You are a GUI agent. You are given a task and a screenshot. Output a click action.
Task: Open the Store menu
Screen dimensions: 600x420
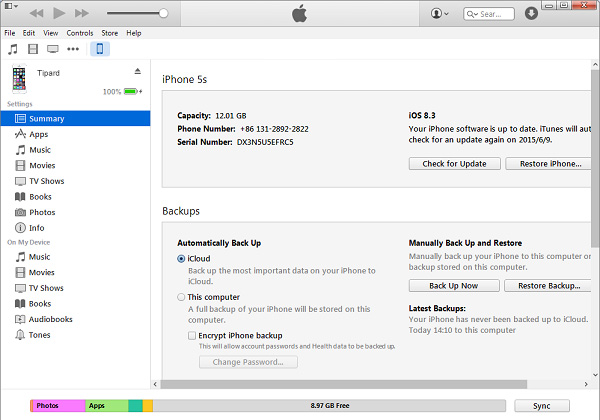(109, 33)
